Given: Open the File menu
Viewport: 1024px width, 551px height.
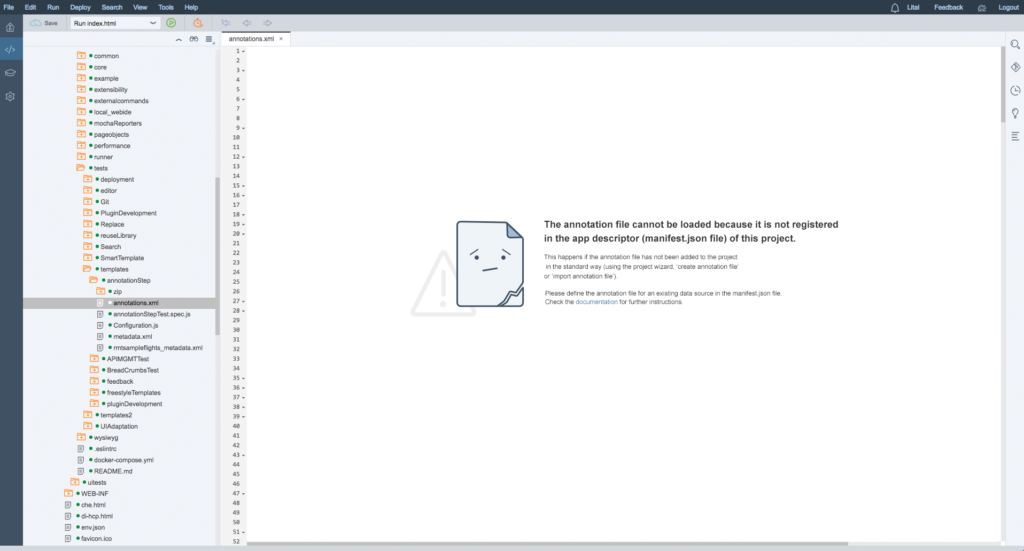Looking at the screenshot, I should point(8,7).
